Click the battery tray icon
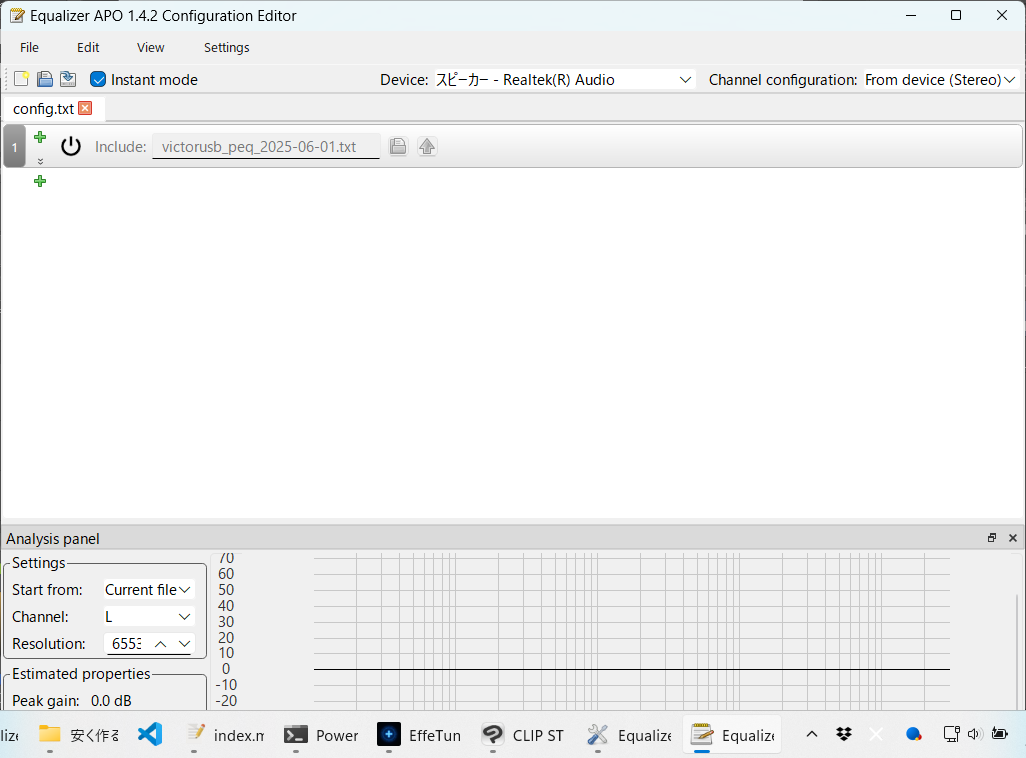This screenshot has height=758, width=1026. tap(1000, 734)
